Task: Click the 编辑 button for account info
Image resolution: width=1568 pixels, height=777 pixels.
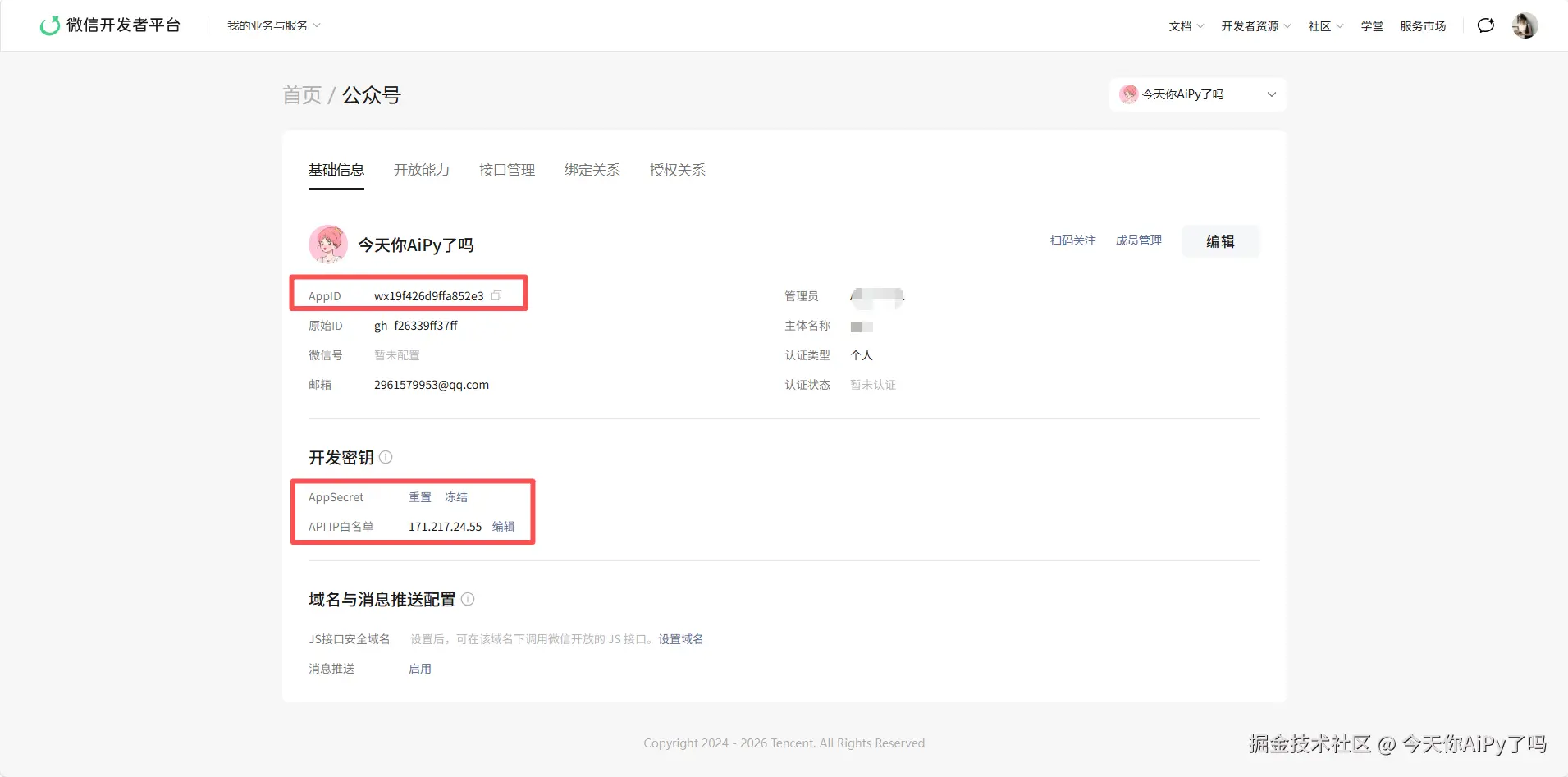Action: pyautogui.click(x=1221, y=241)
